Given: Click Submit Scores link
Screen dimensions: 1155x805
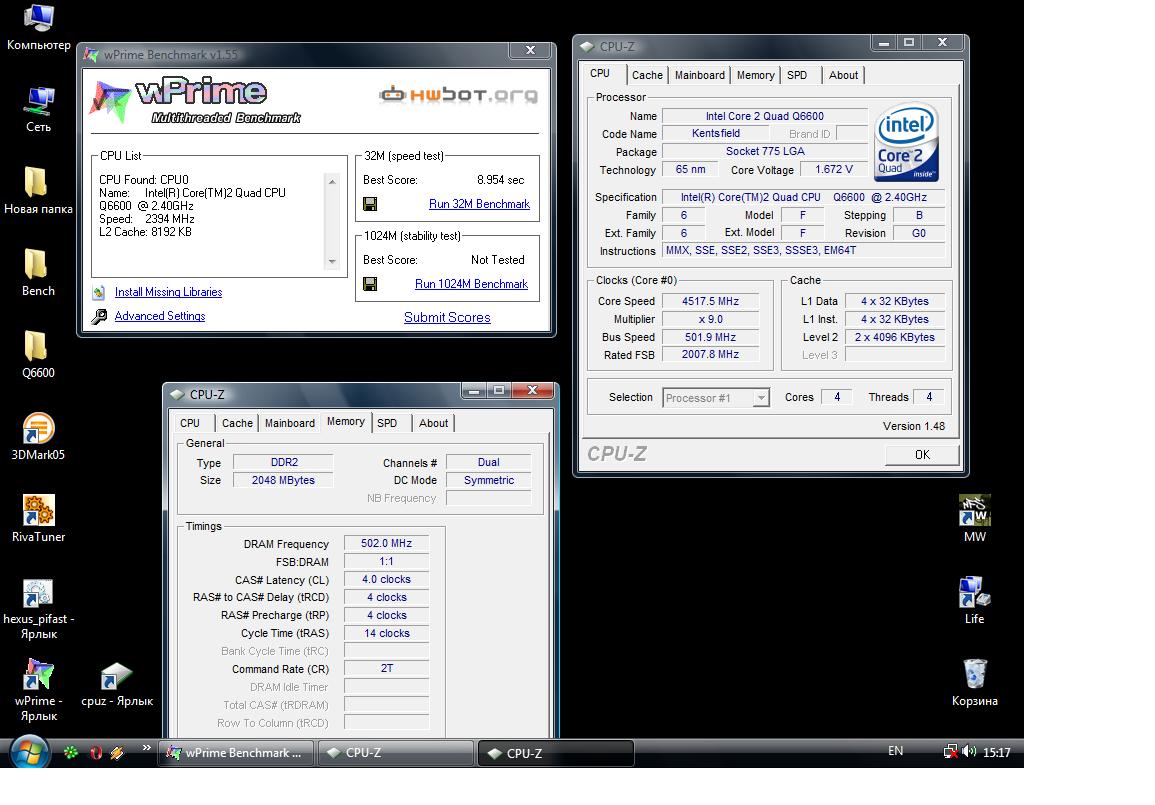Looking at the screenshot, I should 447,317.
